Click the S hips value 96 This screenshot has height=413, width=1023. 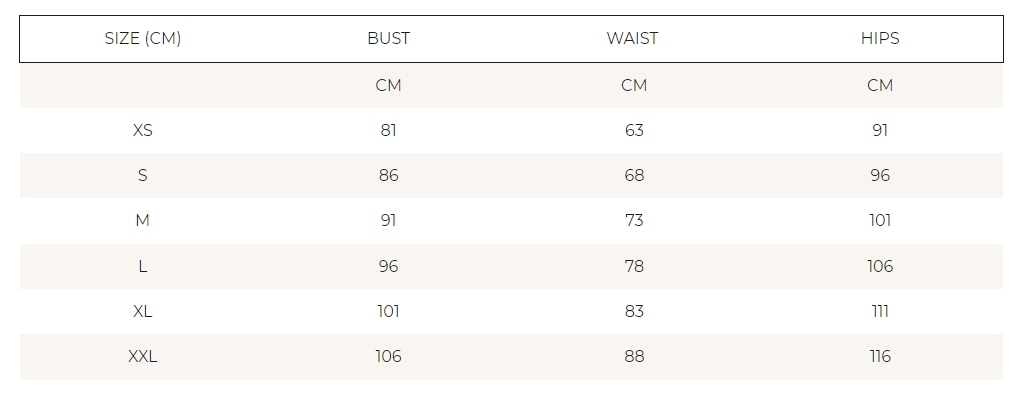point(880,175)
